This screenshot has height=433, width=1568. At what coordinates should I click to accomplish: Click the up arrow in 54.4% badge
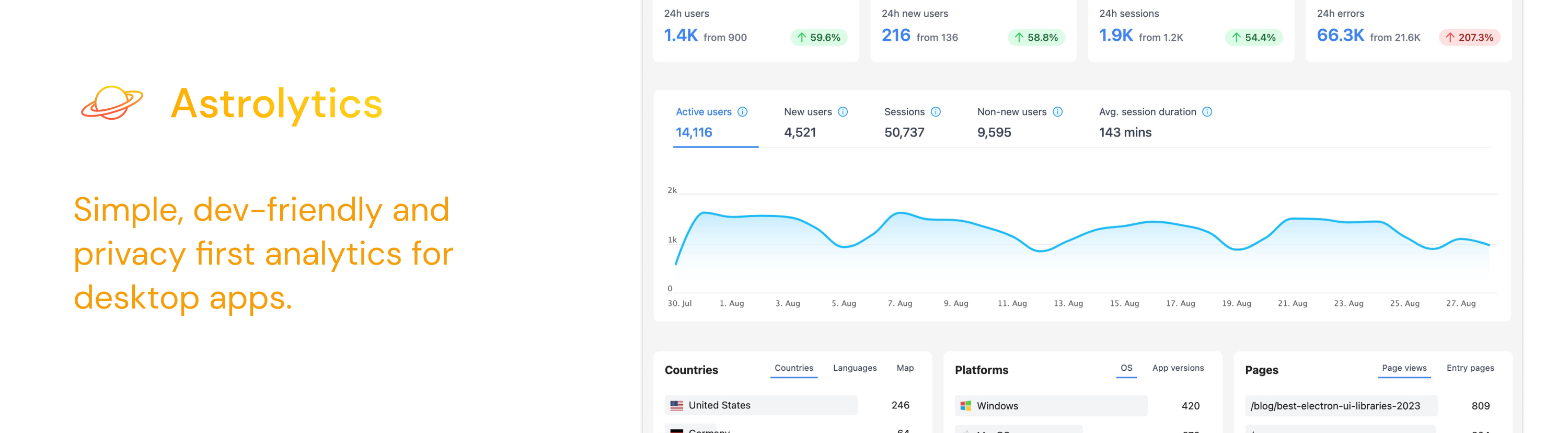coord(1236,37)
